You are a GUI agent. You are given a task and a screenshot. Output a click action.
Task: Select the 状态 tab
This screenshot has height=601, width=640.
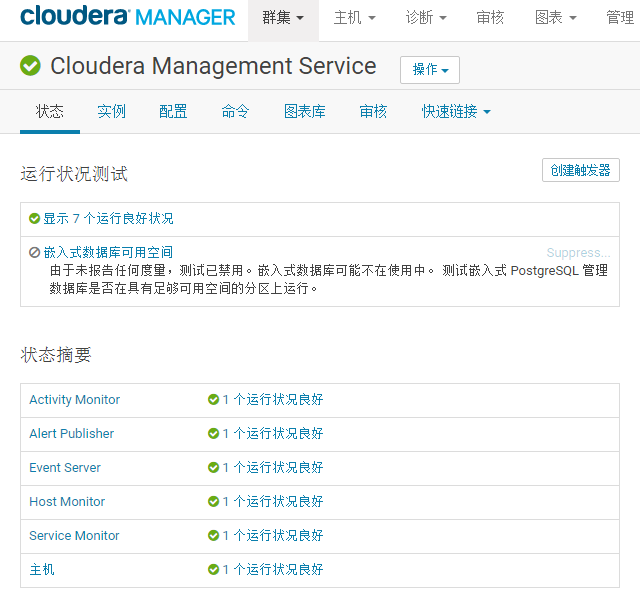tap(49, 111)
